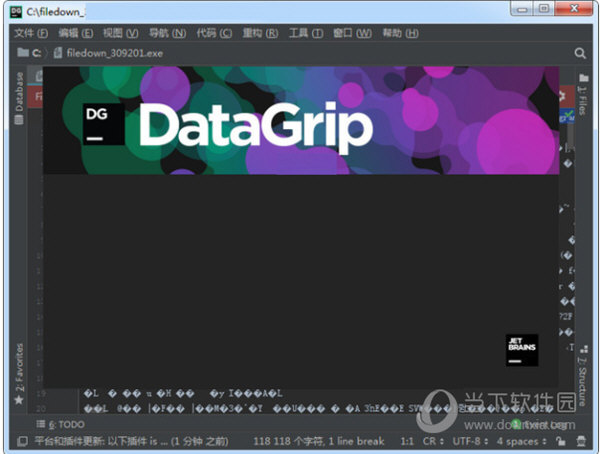Screen dimensions: 600x454
Task: Select filedown_309201.exe in the breadcrumb
Action: (109, 53)
